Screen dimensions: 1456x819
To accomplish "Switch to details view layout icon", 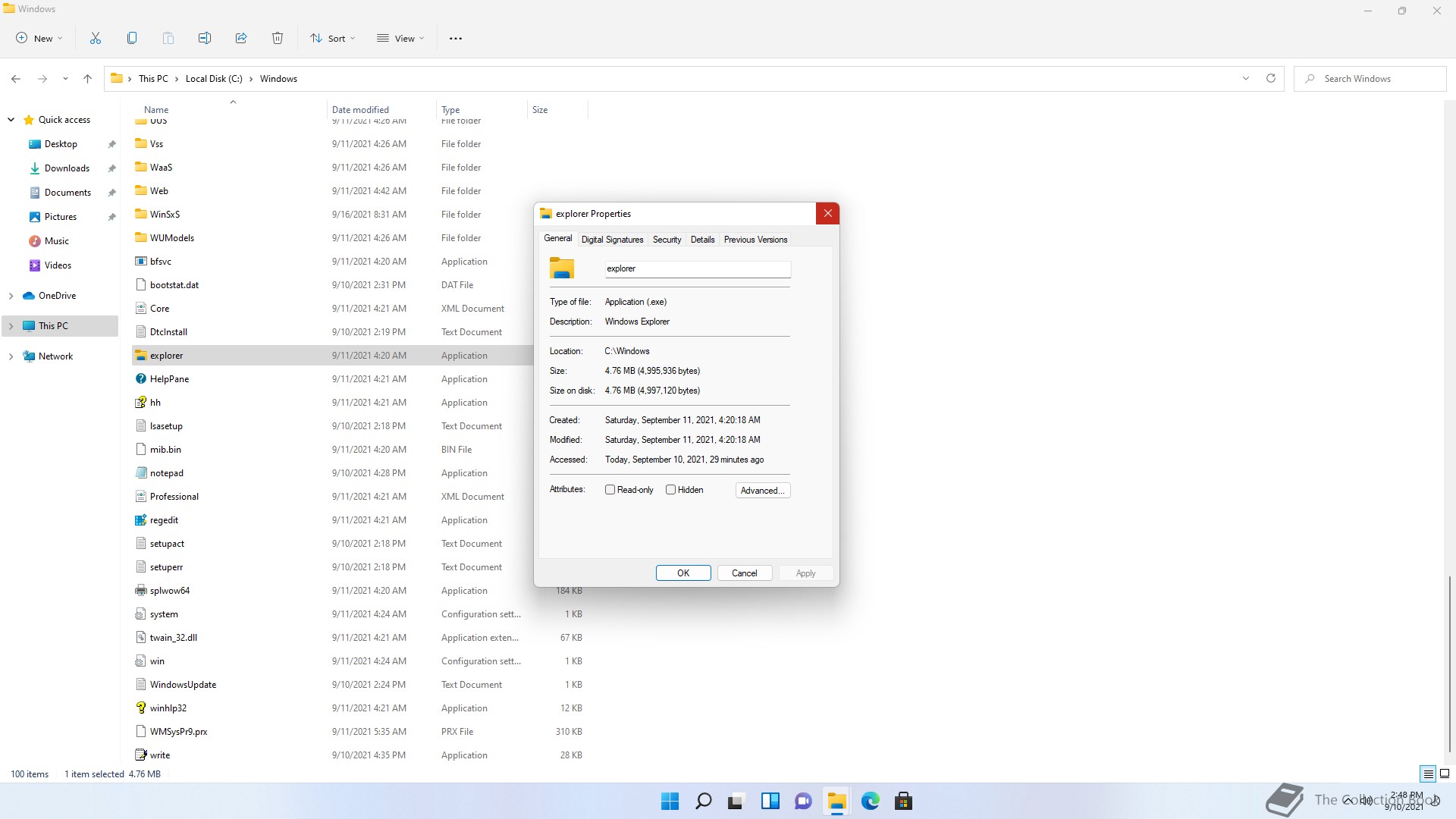I will pos(1428,773).
